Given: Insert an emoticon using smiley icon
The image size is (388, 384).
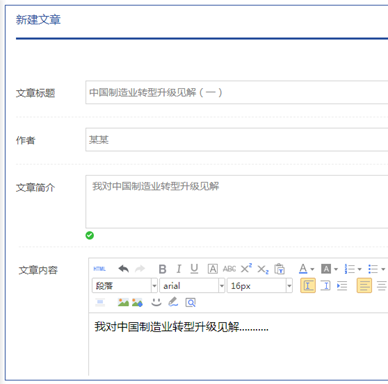Looking at the screenshot, I should (x=156, y=302).
